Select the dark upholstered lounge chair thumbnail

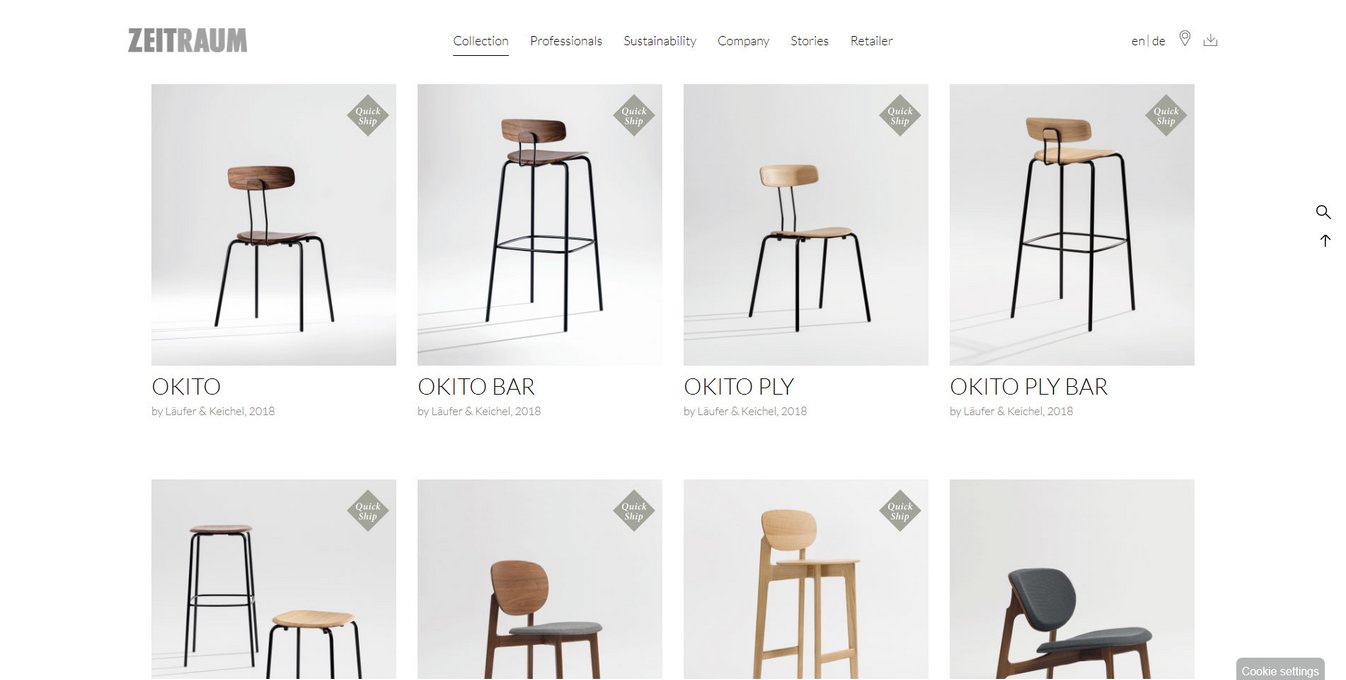tap(1072, 580)
